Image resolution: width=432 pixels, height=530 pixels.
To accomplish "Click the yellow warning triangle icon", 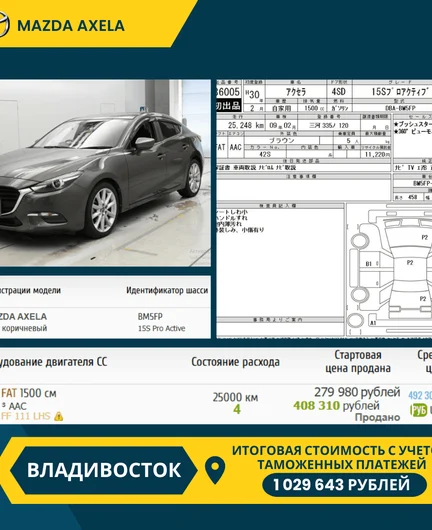I will tap(58, 416).
